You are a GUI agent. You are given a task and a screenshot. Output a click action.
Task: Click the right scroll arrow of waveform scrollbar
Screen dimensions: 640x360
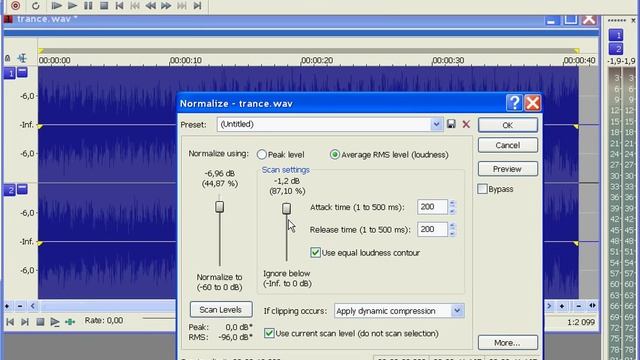click(549, 306)
